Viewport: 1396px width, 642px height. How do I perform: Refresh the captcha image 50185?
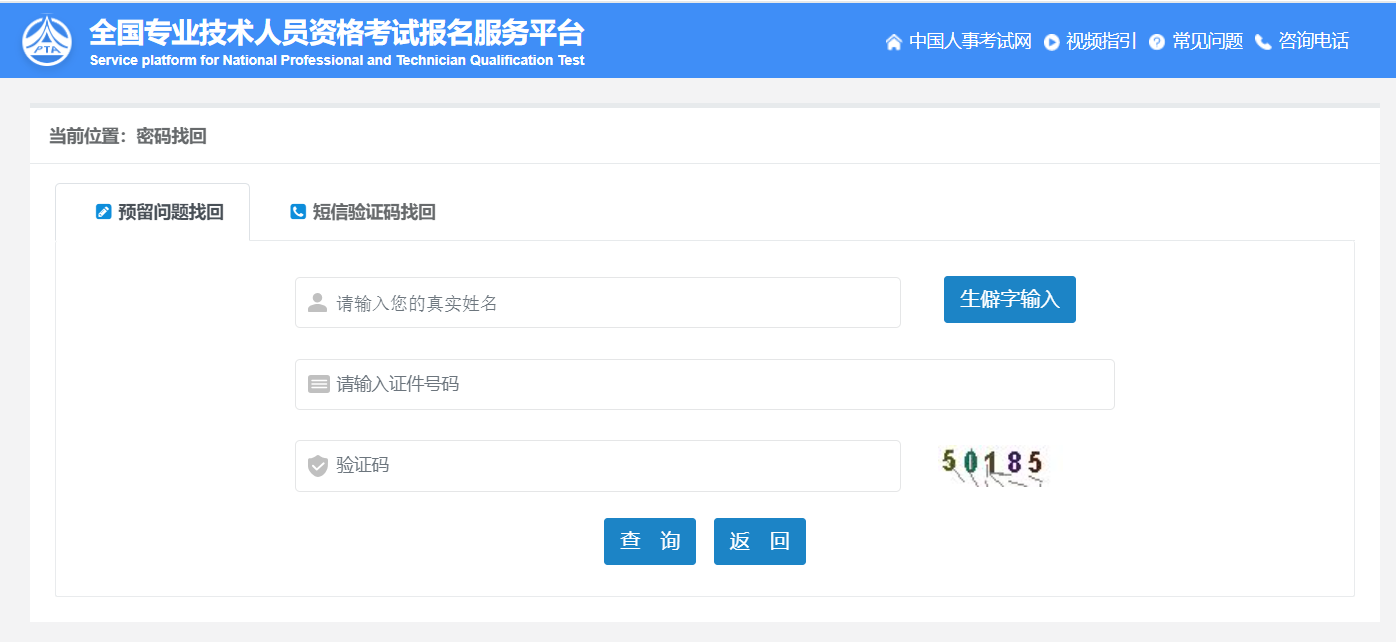pyautogui.click(x=993, y=466)
